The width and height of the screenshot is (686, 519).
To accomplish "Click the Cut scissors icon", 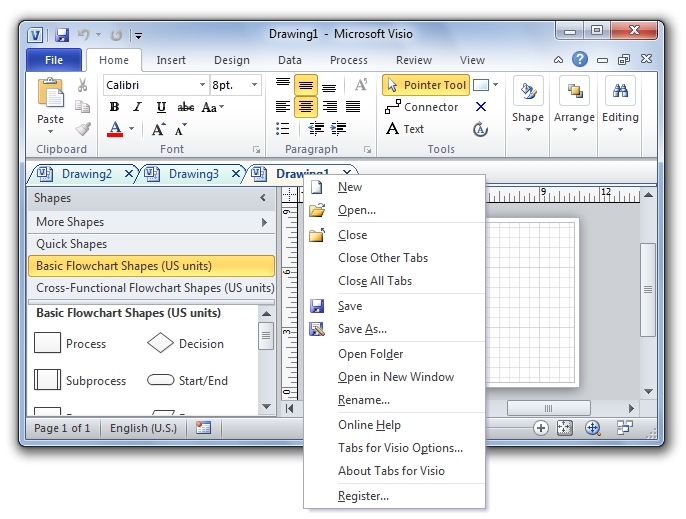I will 82,85.
